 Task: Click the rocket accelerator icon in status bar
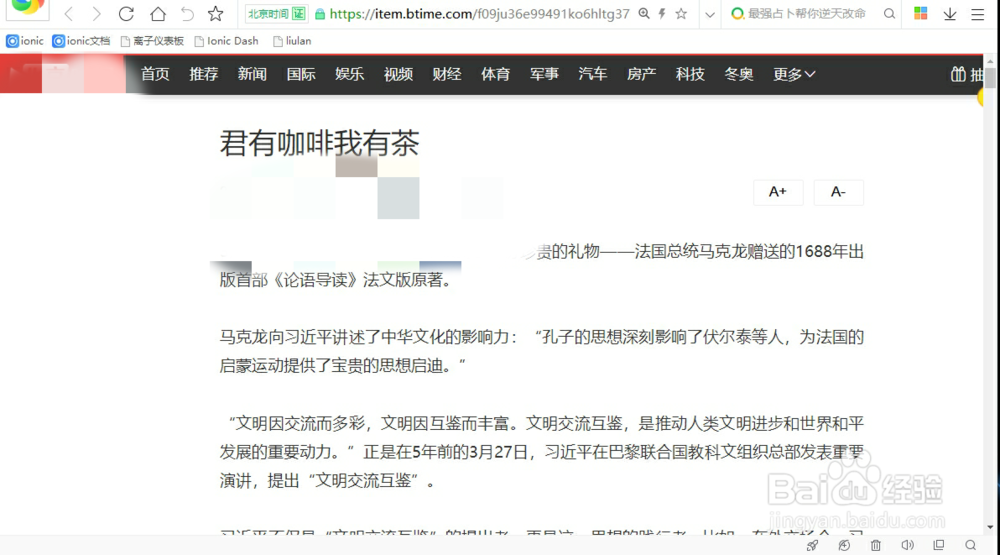point(812,545)
